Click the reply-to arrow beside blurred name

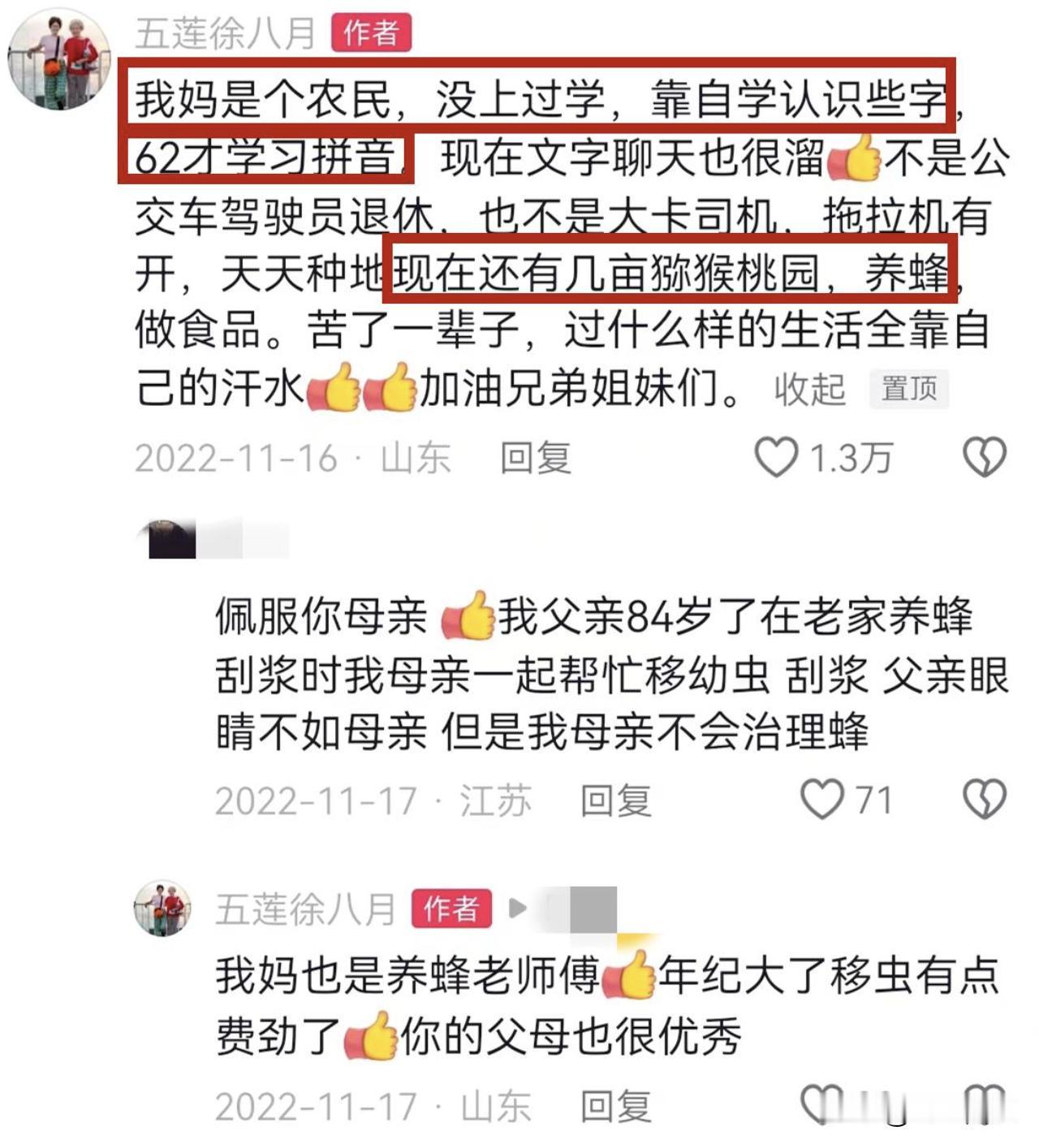517,908
